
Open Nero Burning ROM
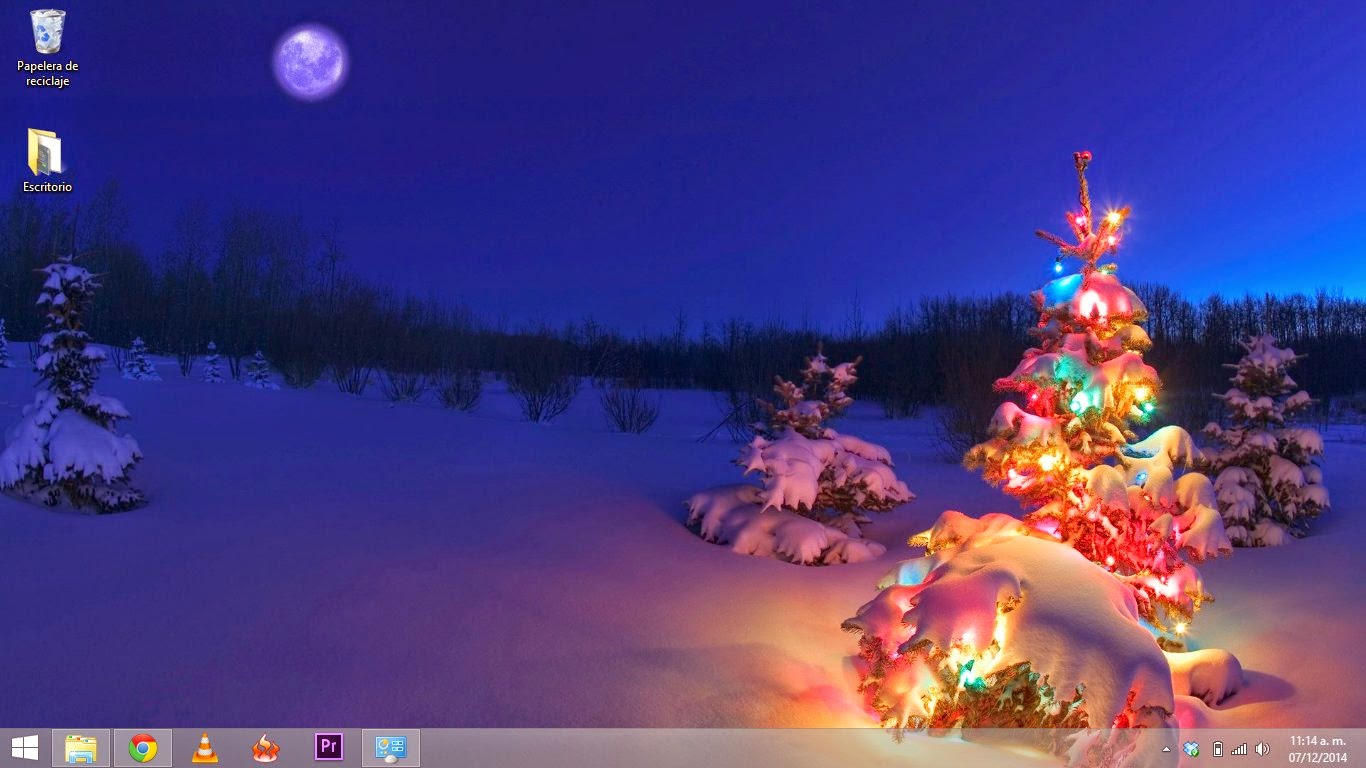[266, 747]
